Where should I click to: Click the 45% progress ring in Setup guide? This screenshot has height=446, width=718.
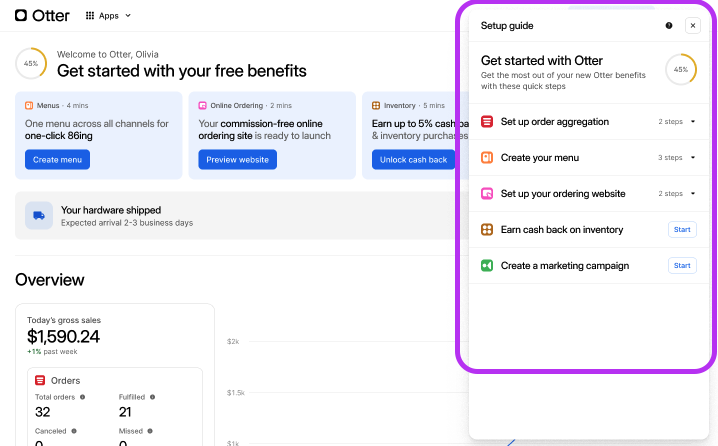(x=681, y=70)
